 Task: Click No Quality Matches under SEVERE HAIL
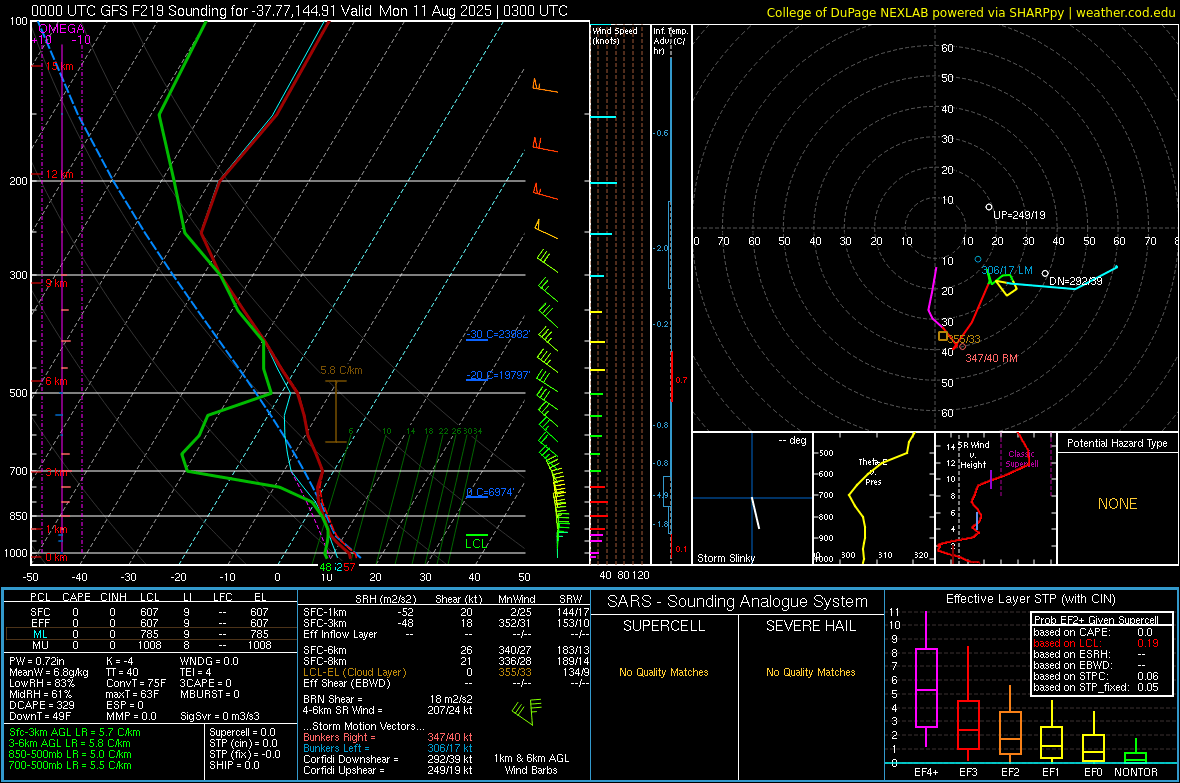click(x=810, y=672)
